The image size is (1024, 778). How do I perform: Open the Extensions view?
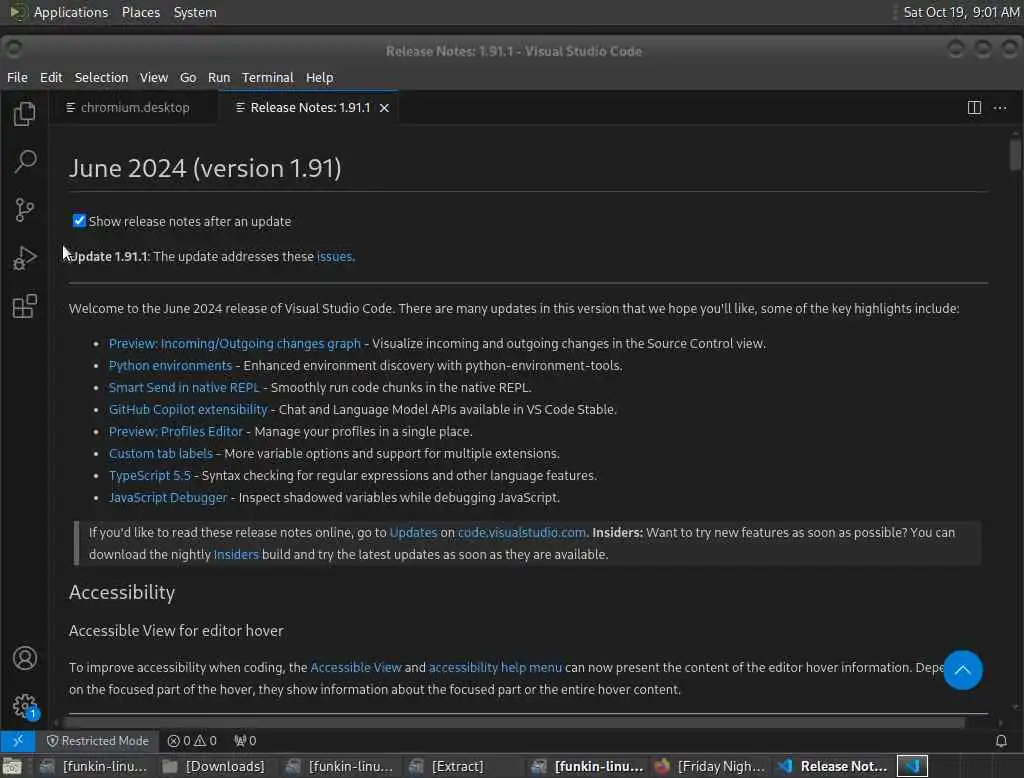[24, 306]
